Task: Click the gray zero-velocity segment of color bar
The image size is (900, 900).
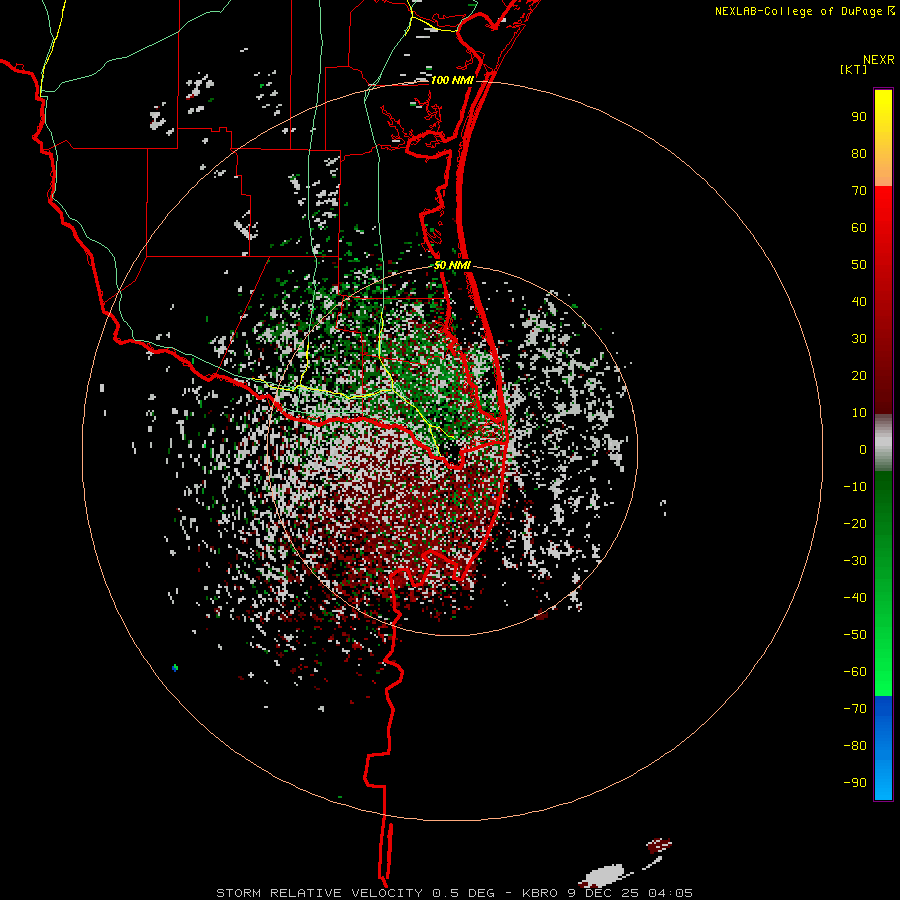Action: click(883, 443)
